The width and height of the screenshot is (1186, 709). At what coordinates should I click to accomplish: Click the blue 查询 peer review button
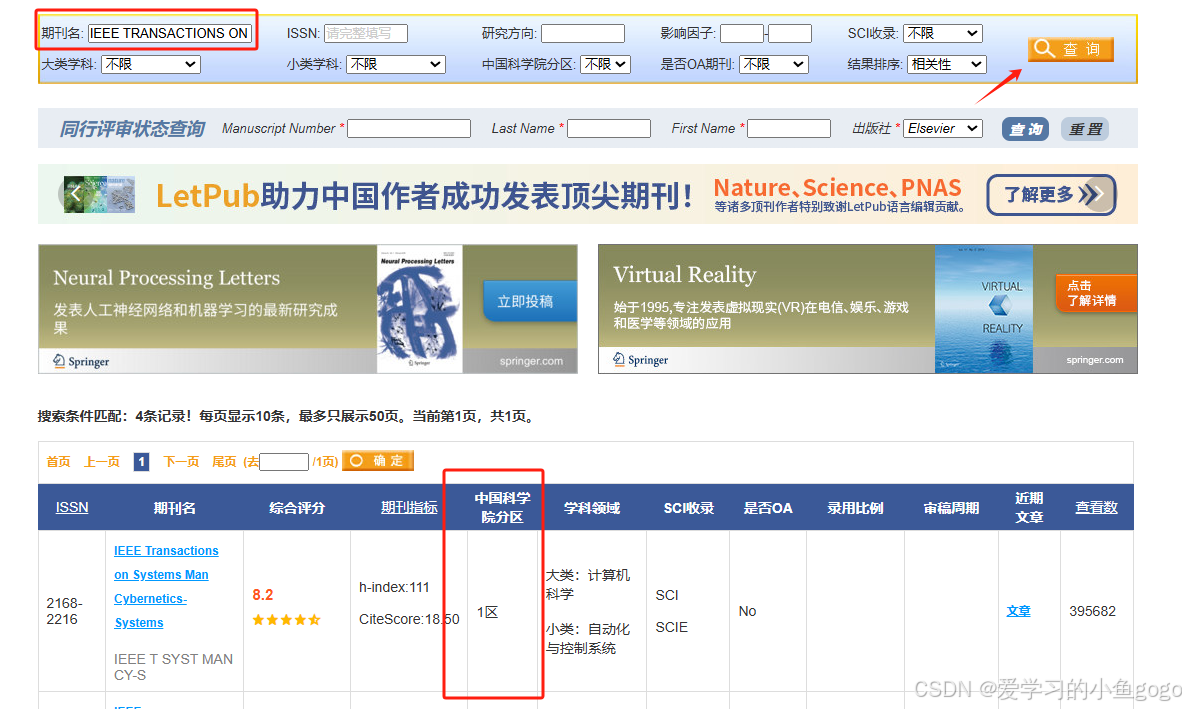click(x=1026, y=129)
